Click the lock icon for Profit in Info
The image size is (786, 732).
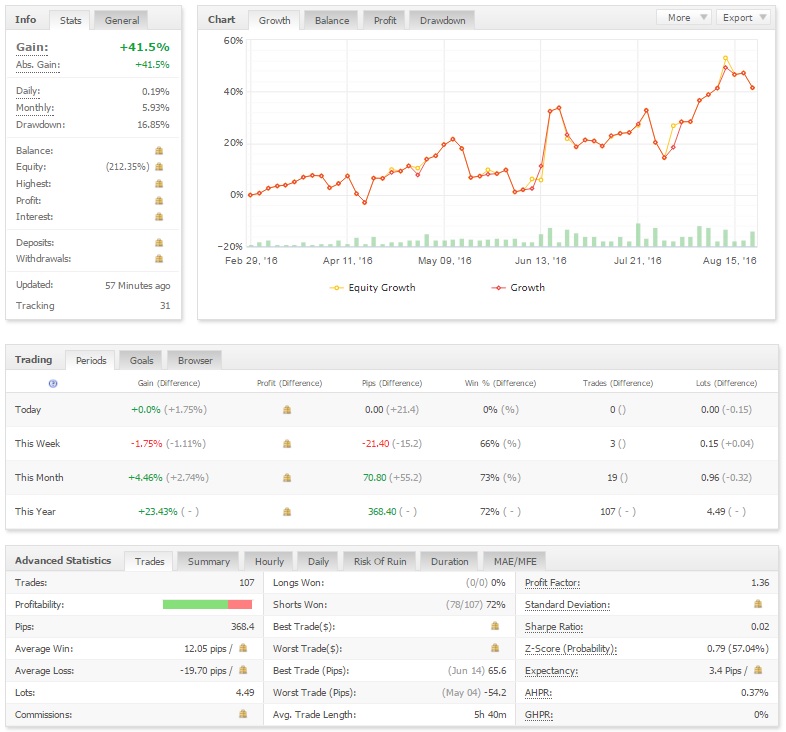159,201
